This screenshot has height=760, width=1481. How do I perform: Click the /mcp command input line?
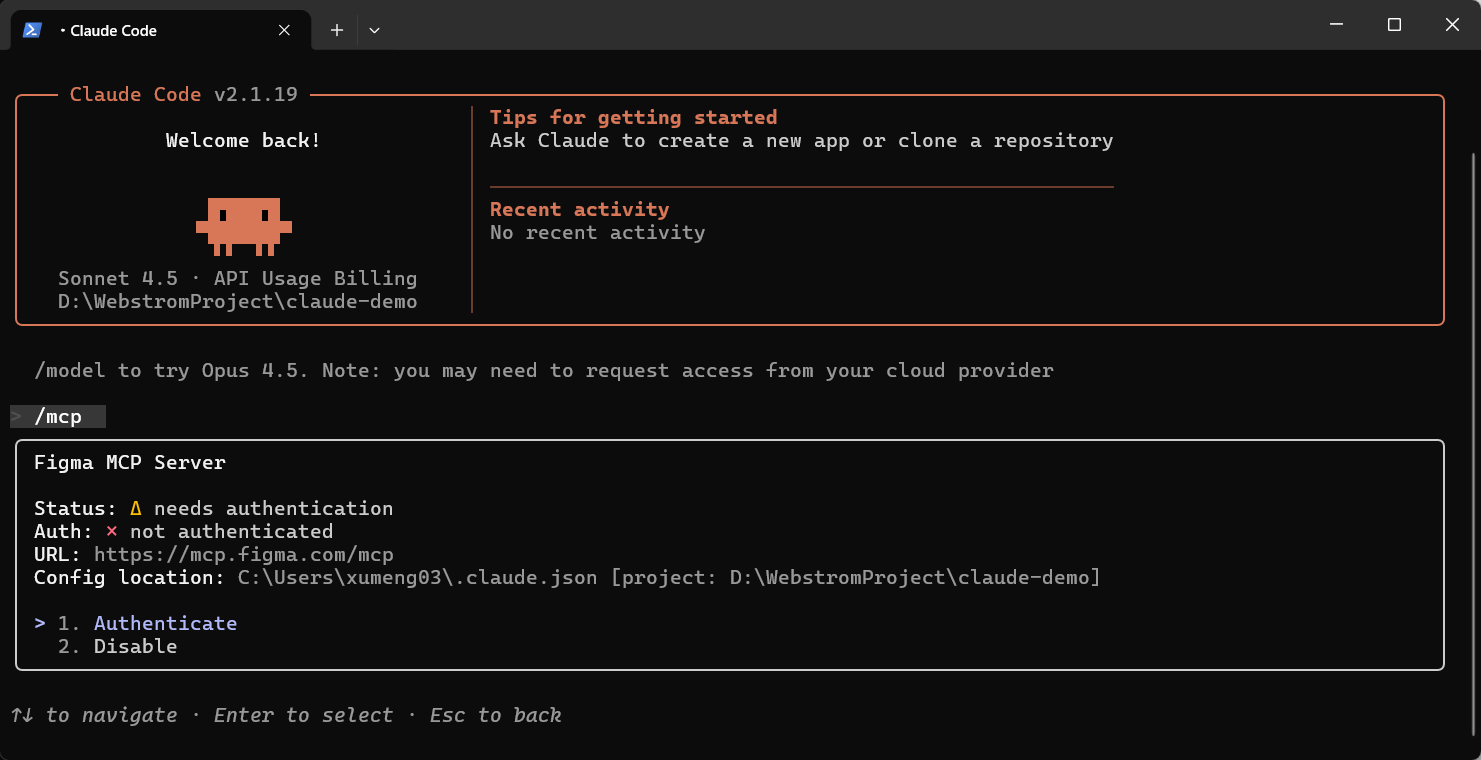(58, 417)
